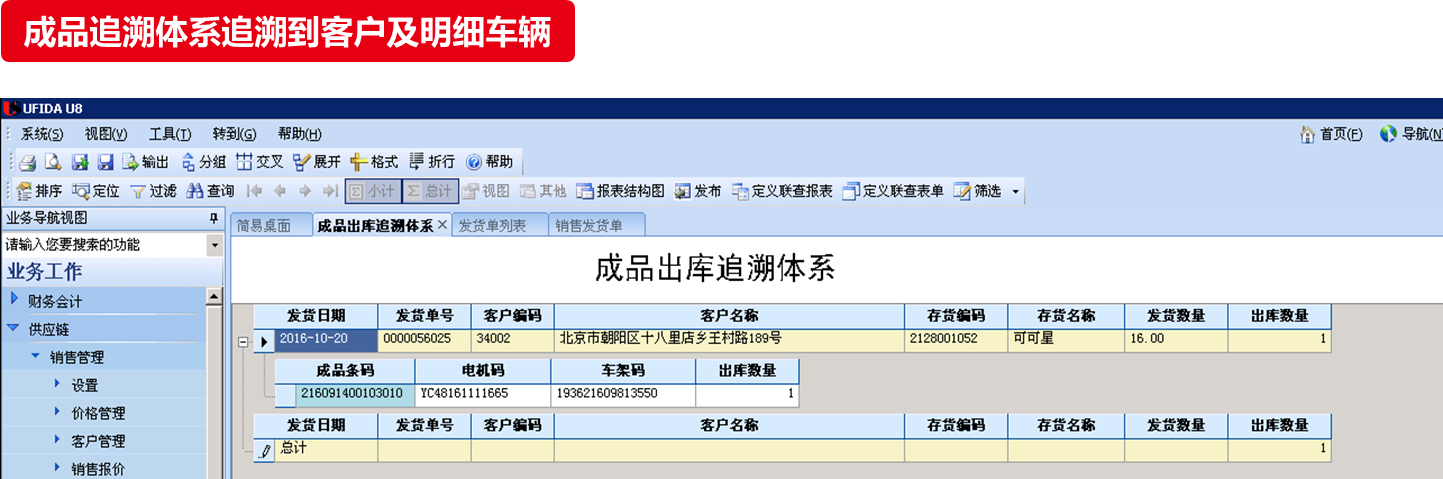
Task: Click the sidebar scrollbar up arrow
Action: 214,297
